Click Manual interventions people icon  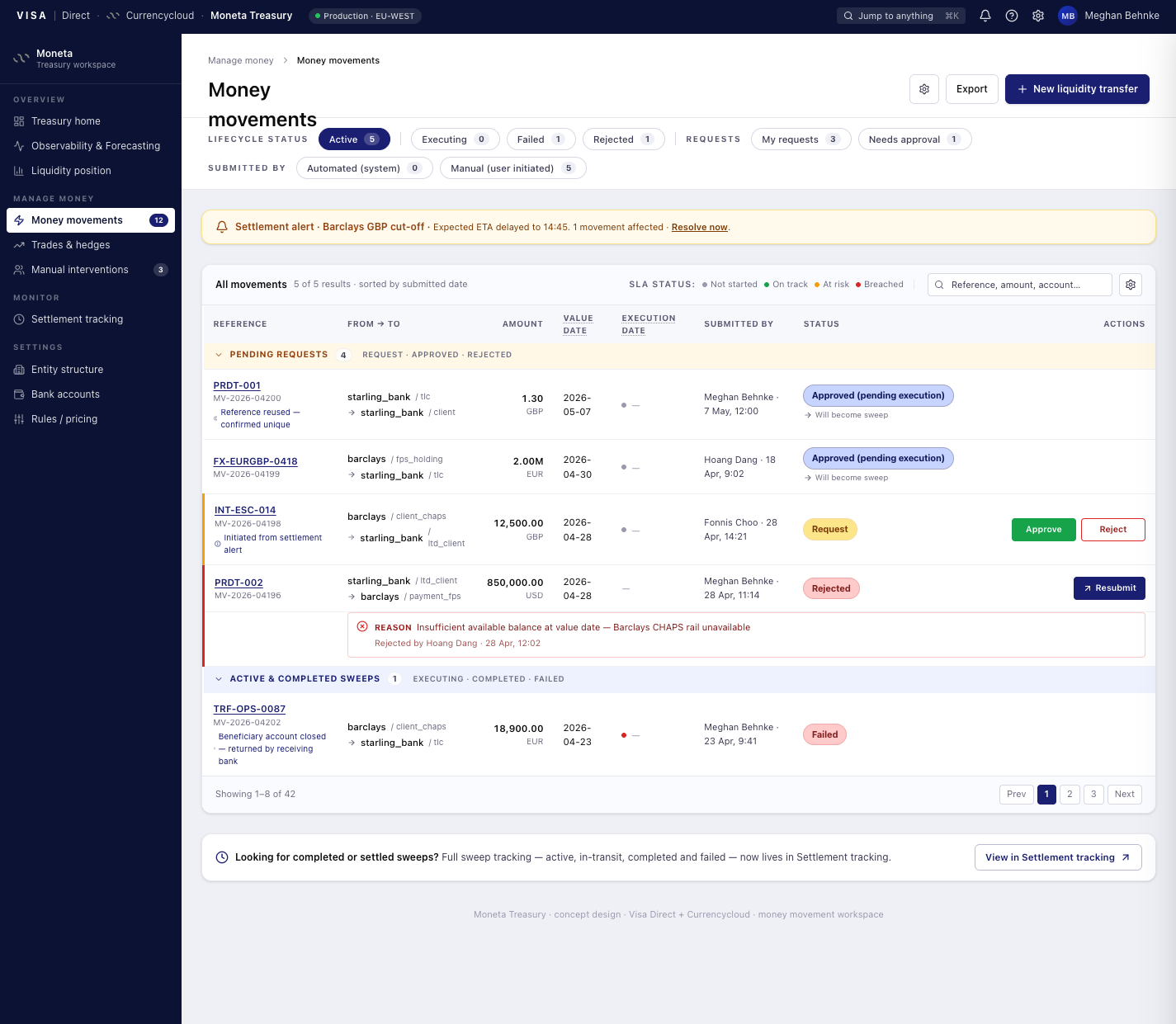pos(19,270)
